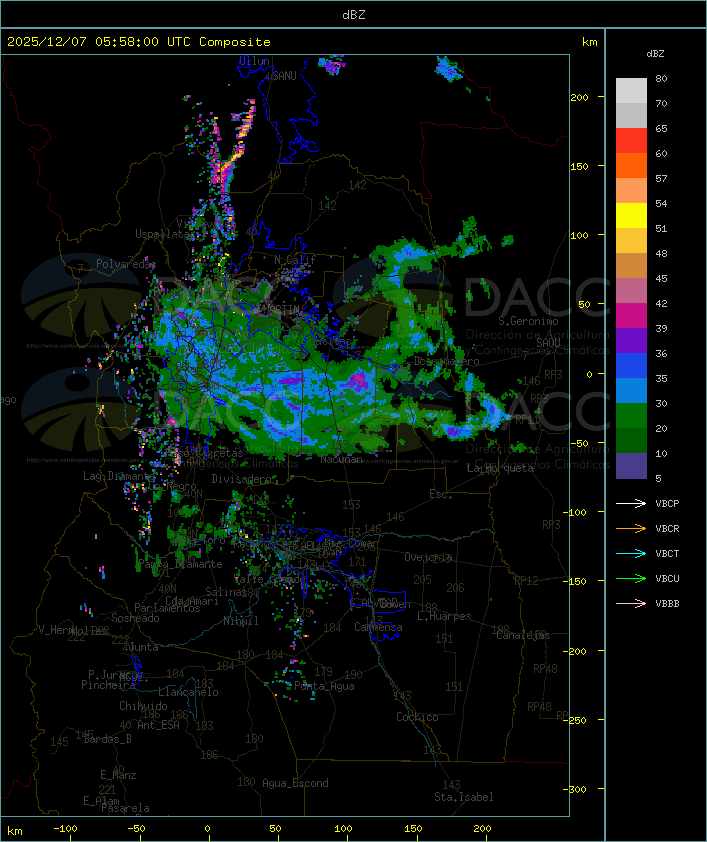This screenshot has height=842, width=707.
Task: Click the Punta_Agua map label
Action: (x=324, y=686)
